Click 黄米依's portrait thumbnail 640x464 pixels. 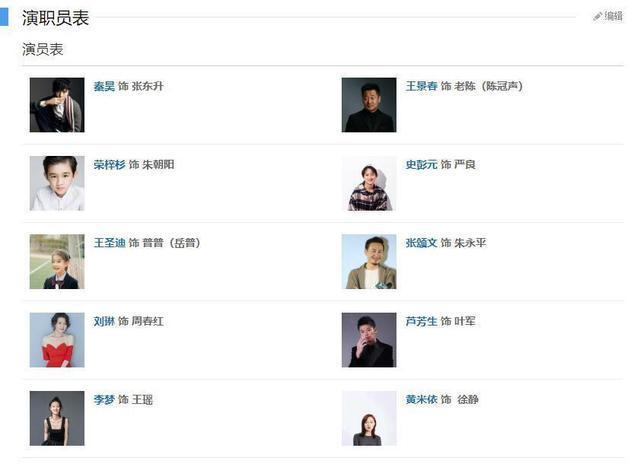tap(369, 418)
